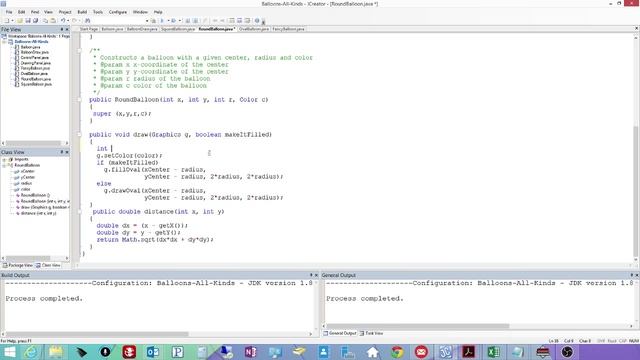Click the Undo toolbar icon
Image resolution: width=640 pixels, height=360 pixels.
(63, 20)
